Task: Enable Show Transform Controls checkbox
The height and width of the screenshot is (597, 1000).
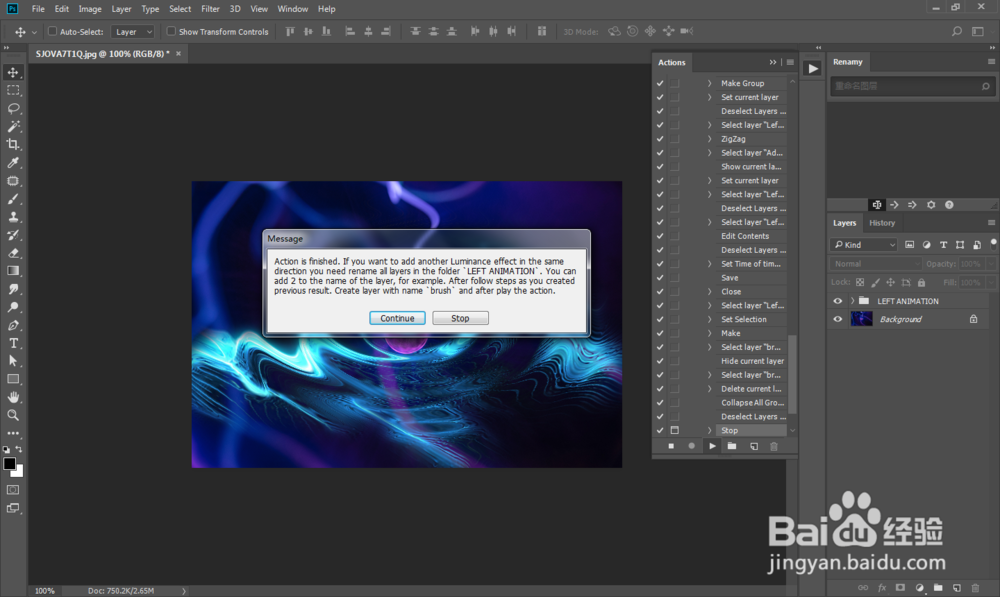Action: [171, 31]
